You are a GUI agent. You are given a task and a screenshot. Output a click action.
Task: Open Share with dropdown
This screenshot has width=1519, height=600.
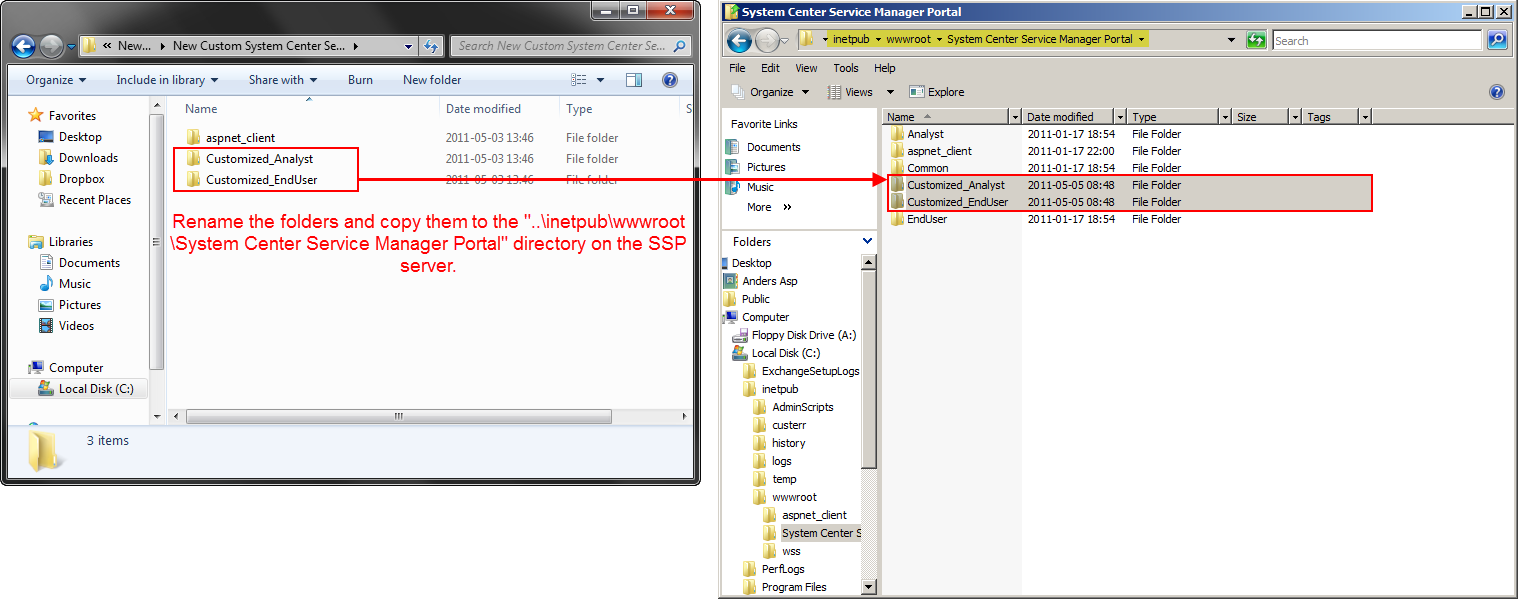(283, 80)
